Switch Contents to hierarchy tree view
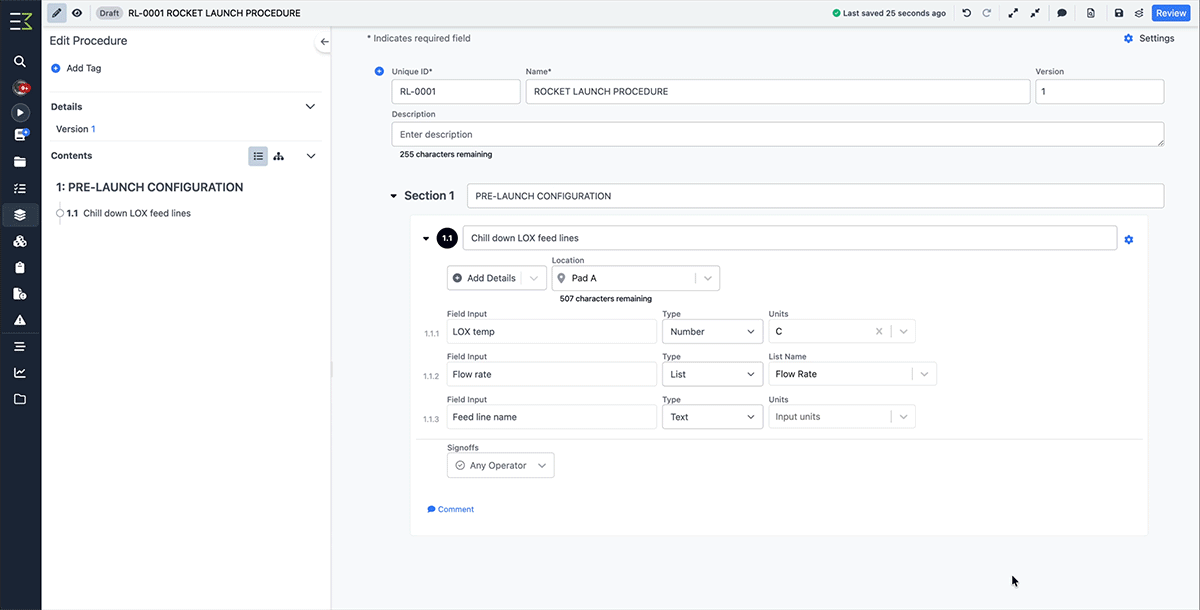The image size is (1200, 610). (279, 156)
